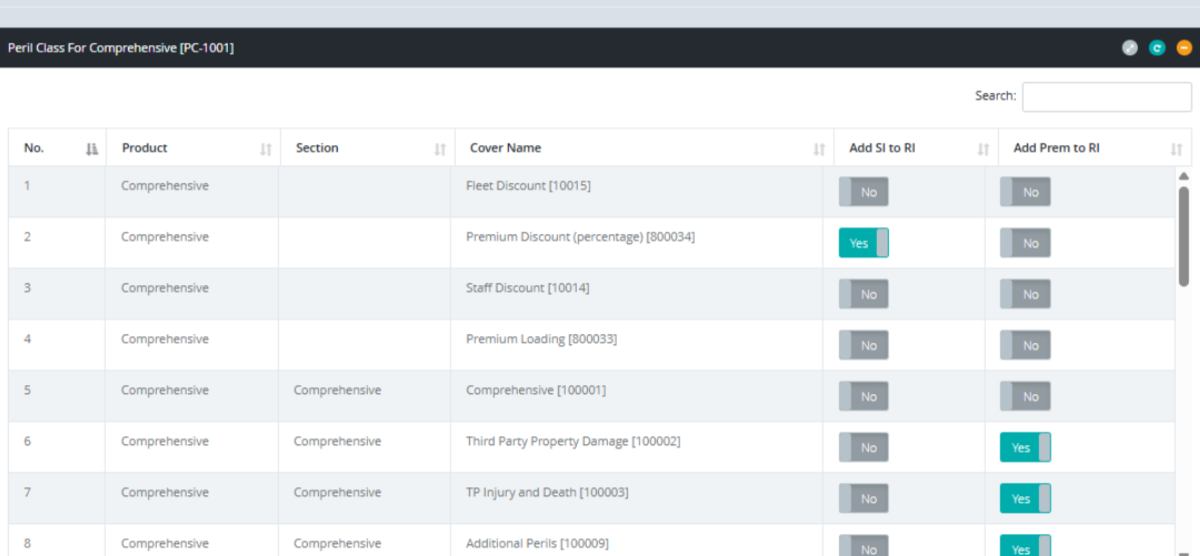Screen dimensions: 1200x556
Task: Enable Add SI to RI for Fleet Discount
Action: (x=863, y=192)
